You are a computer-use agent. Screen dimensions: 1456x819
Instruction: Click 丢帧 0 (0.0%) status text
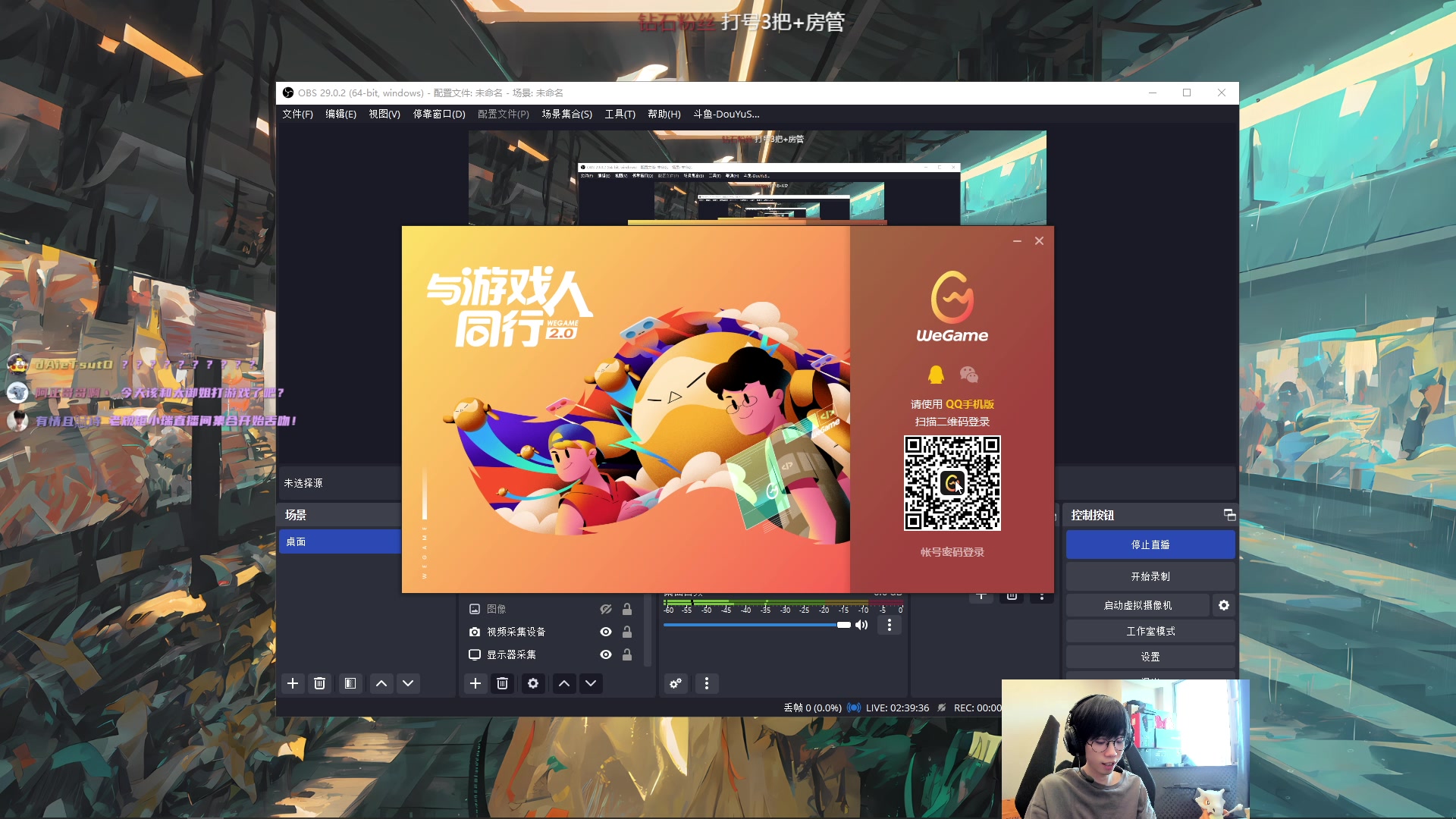(812, 708)
